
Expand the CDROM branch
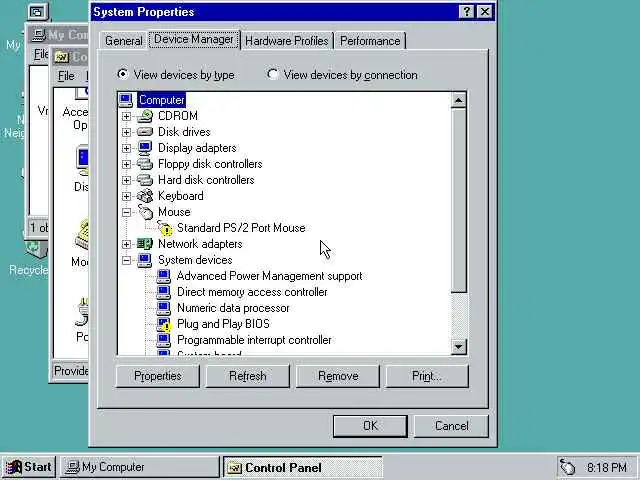point(127,116)
